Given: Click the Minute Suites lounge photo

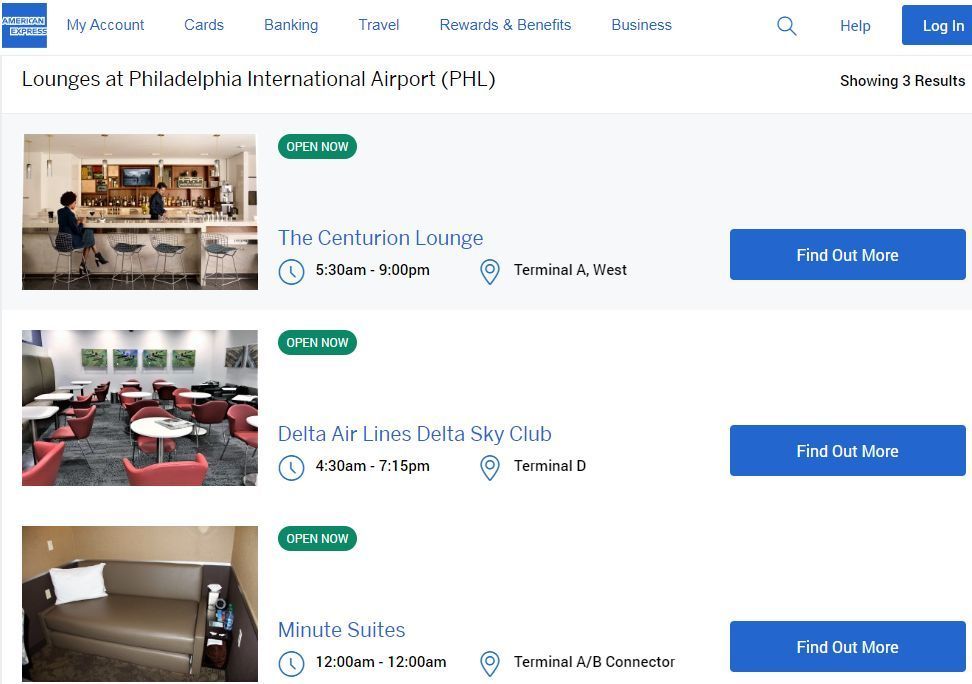Looking at the screenshot, I should [x=140, y=604].
